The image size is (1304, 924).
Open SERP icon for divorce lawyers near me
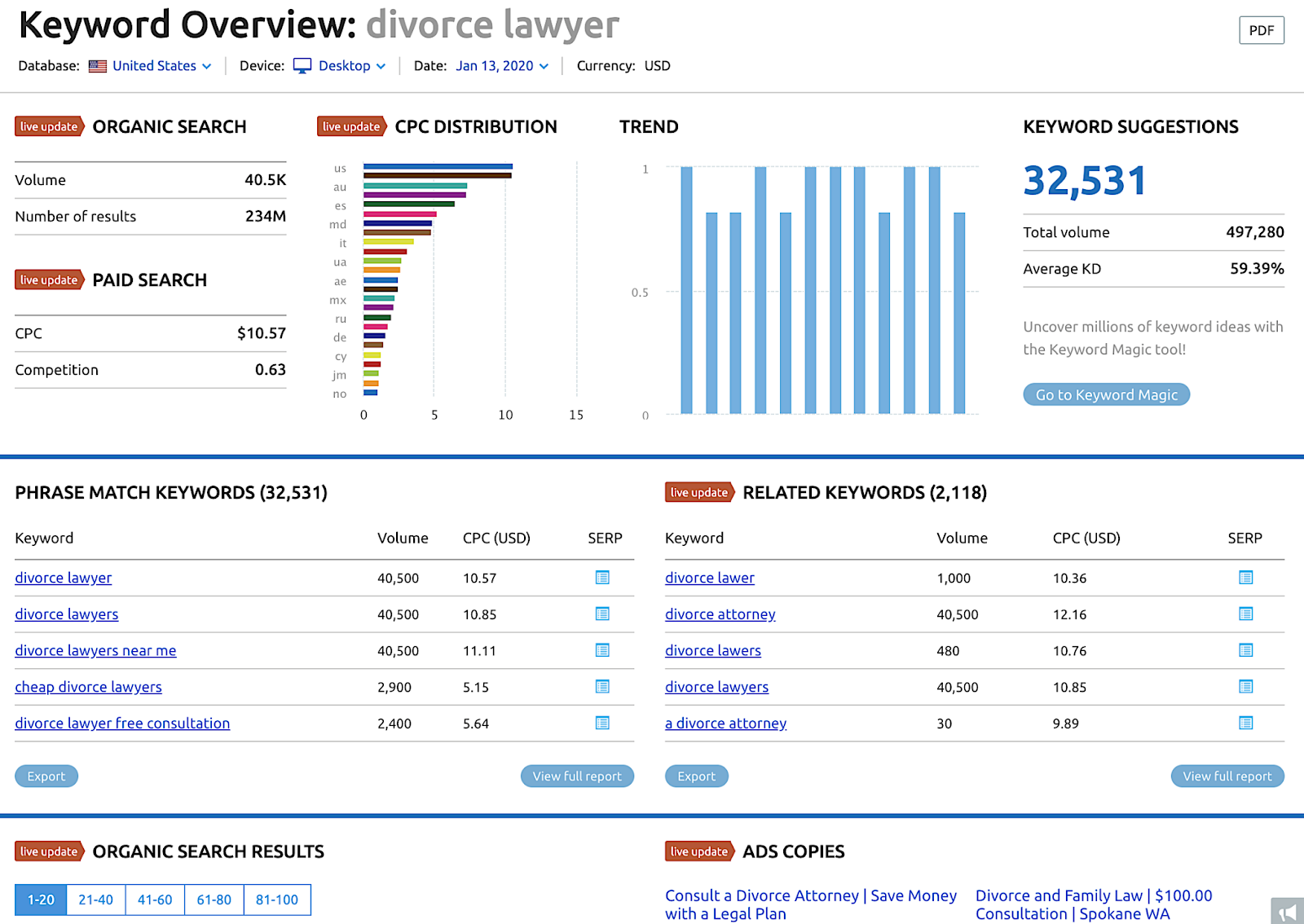point(602,650)
